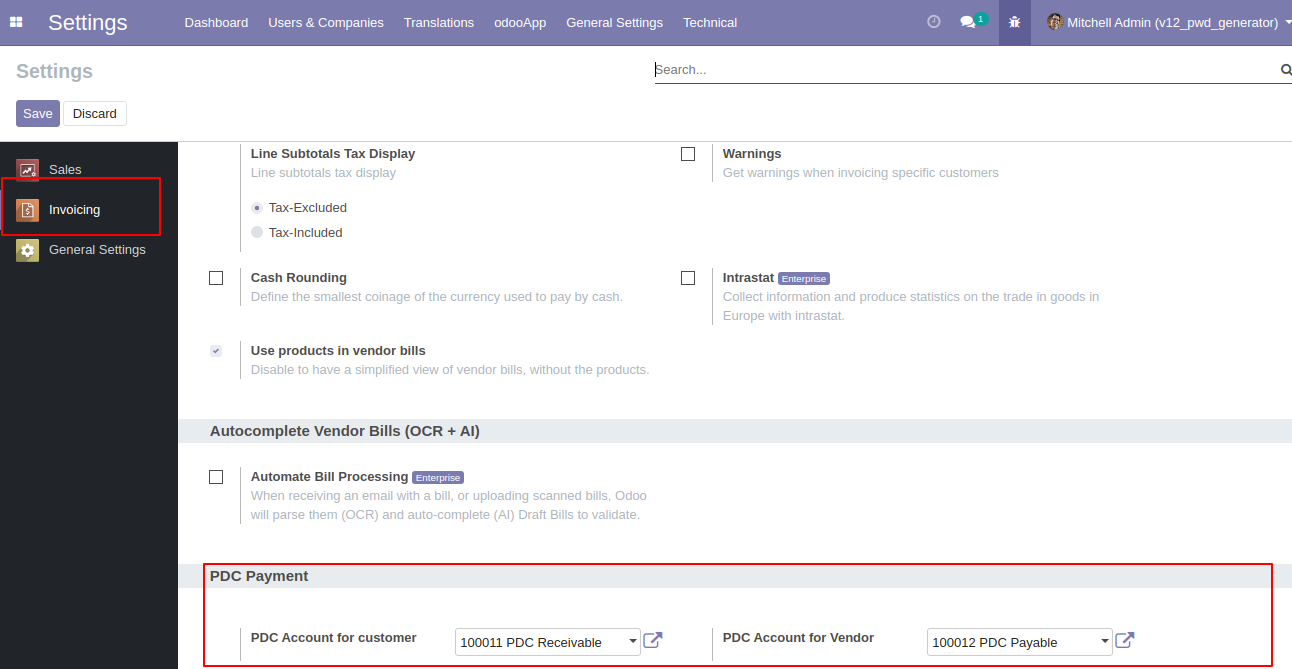Click the Line Subtotals Tax Display label
1292x669 pixels.
(333, 154)
